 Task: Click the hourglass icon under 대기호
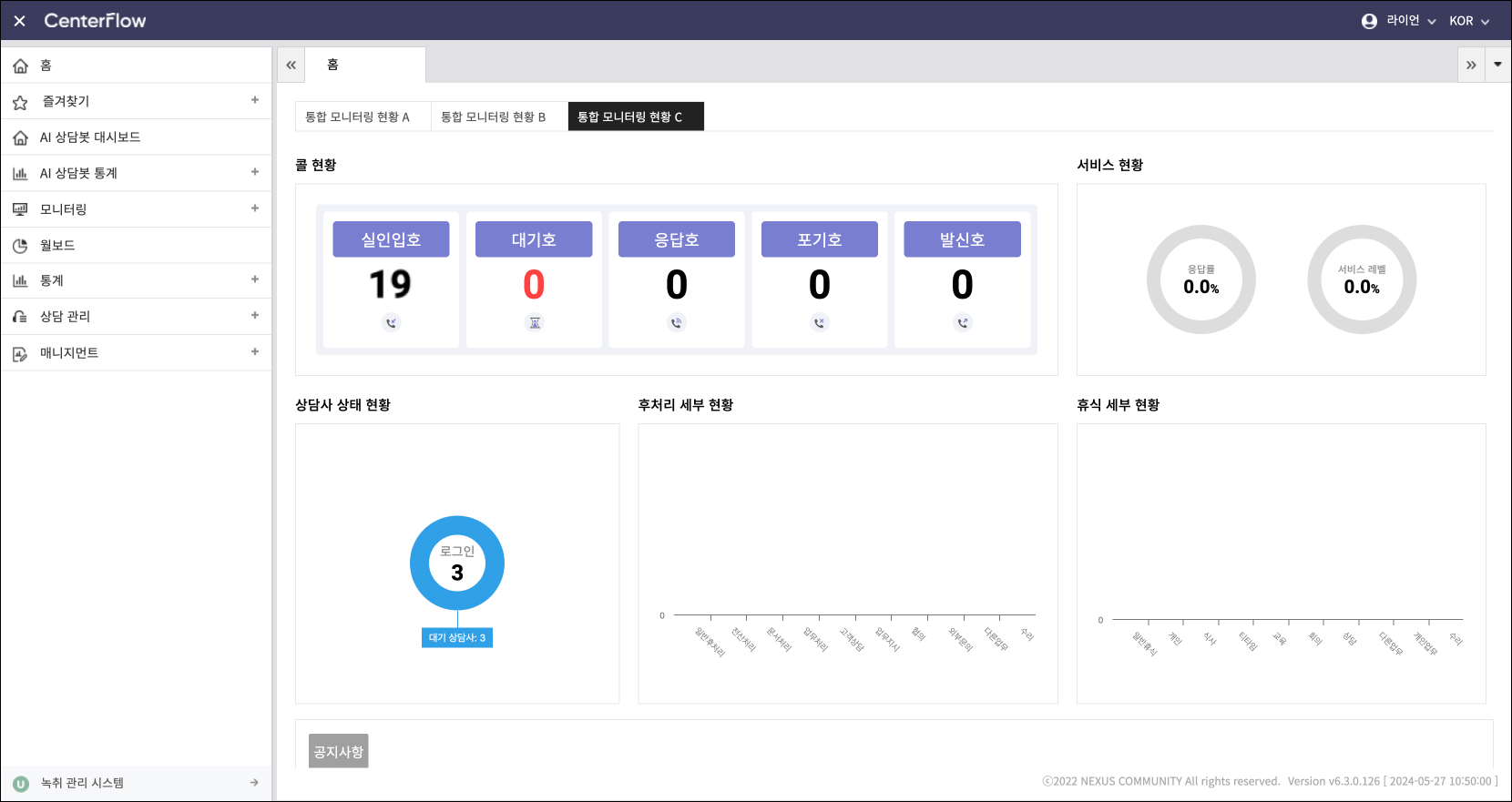535,322
